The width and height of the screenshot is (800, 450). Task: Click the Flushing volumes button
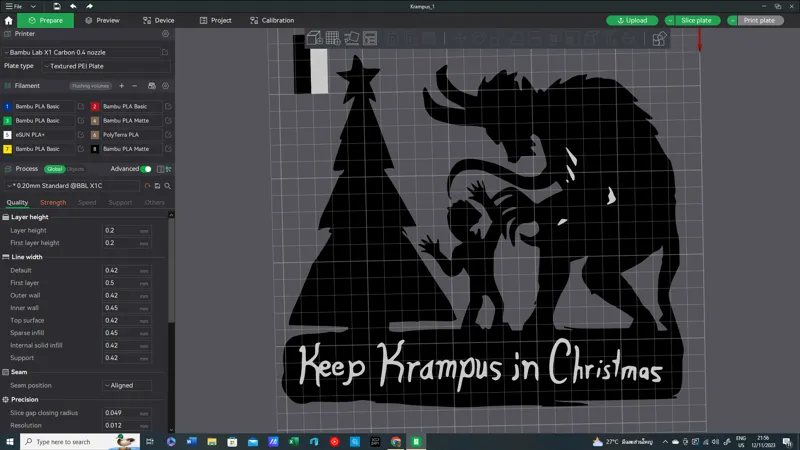[90, 86]
